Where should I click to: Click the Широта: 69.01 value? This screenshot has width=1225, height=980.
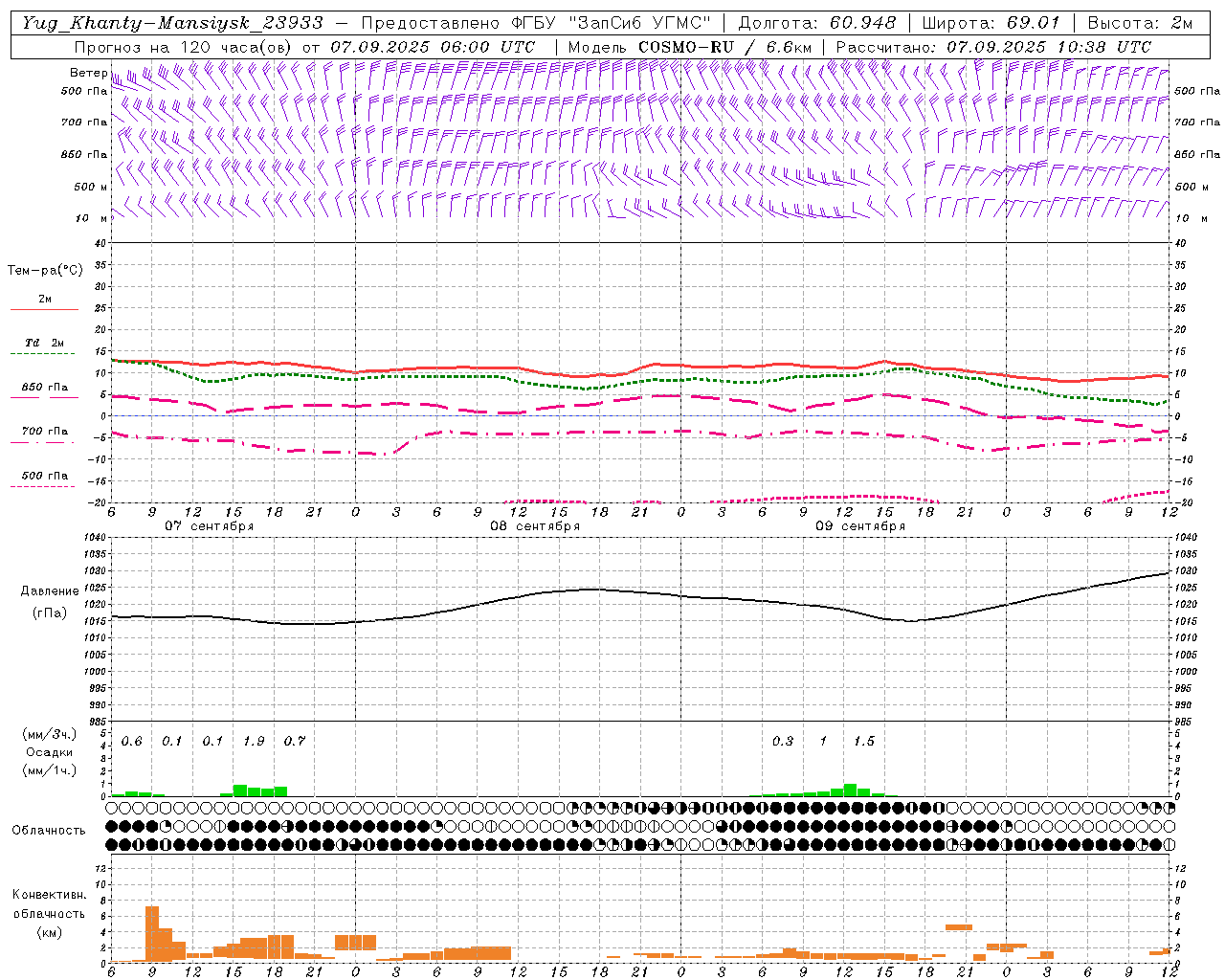pos(991,23)
